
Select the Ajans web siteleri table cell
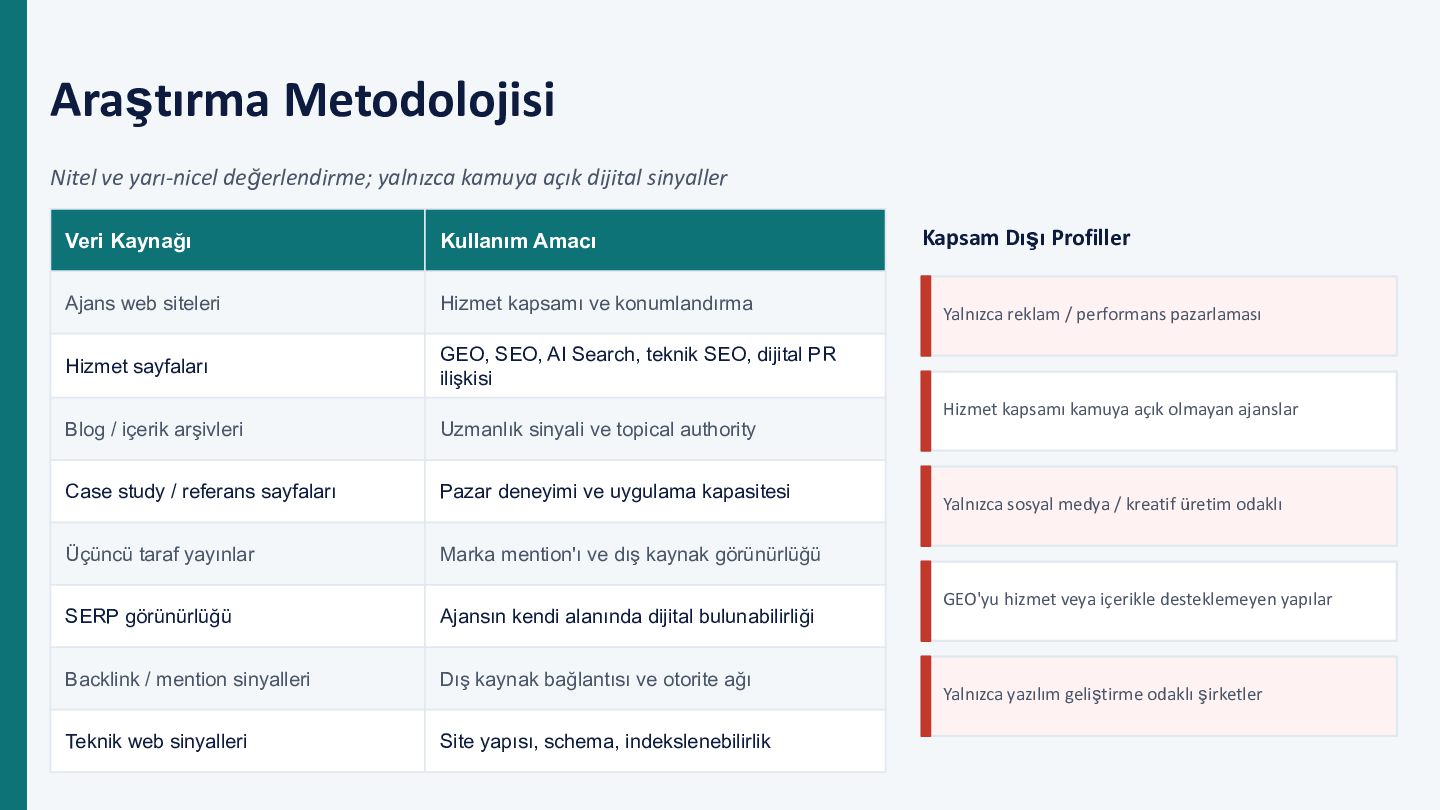pos(238,303)
